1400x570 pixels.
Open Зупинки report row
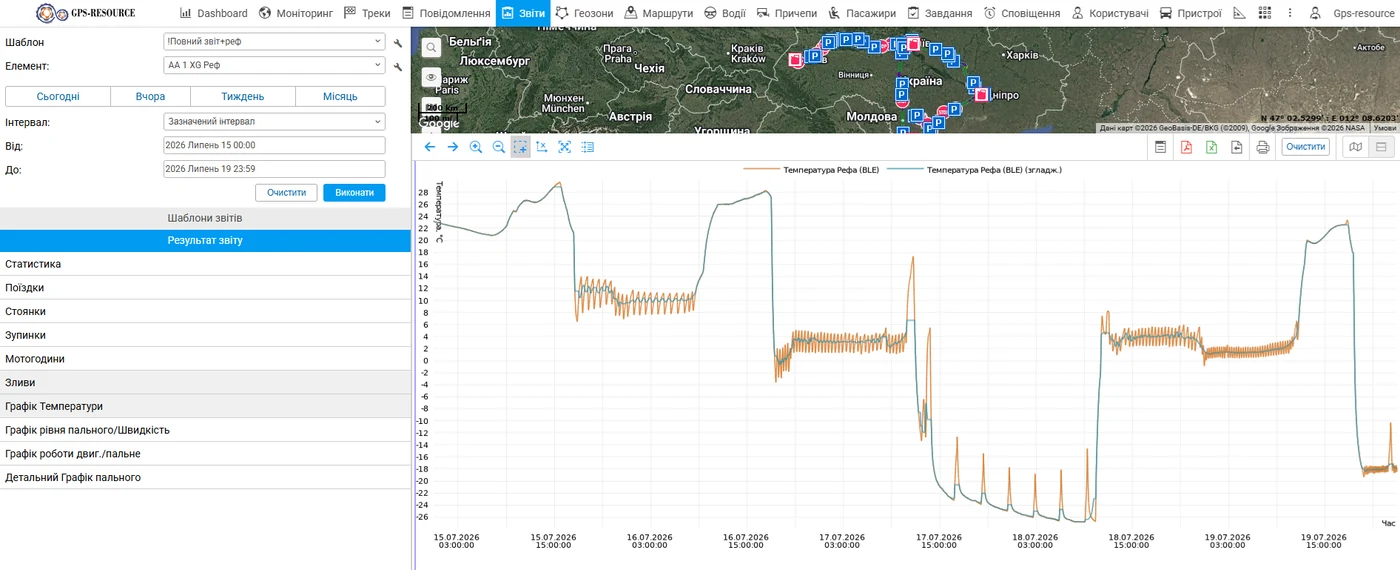pos(205,335)
